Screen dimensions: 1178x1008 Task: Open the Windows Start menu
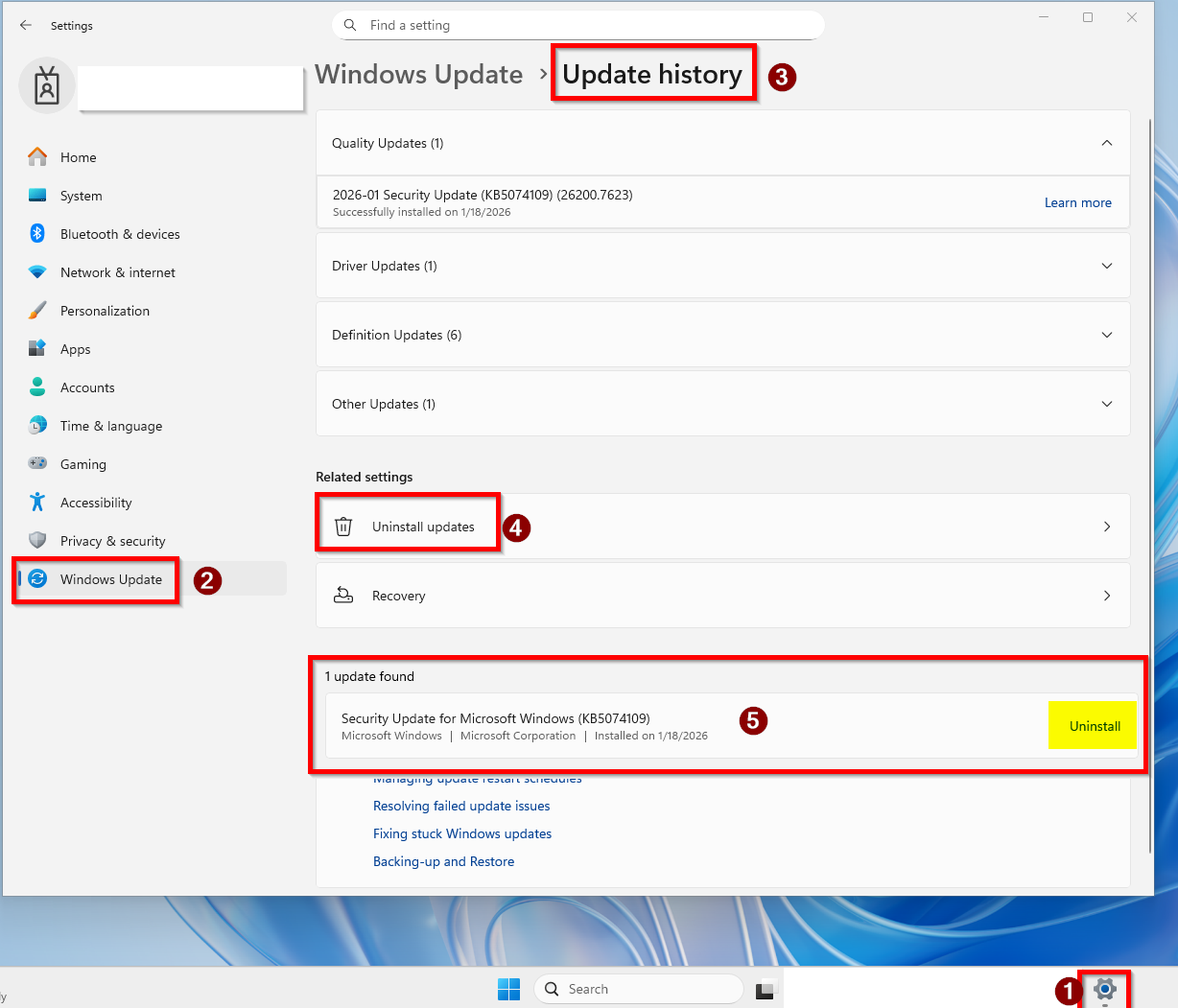point(508,989)
